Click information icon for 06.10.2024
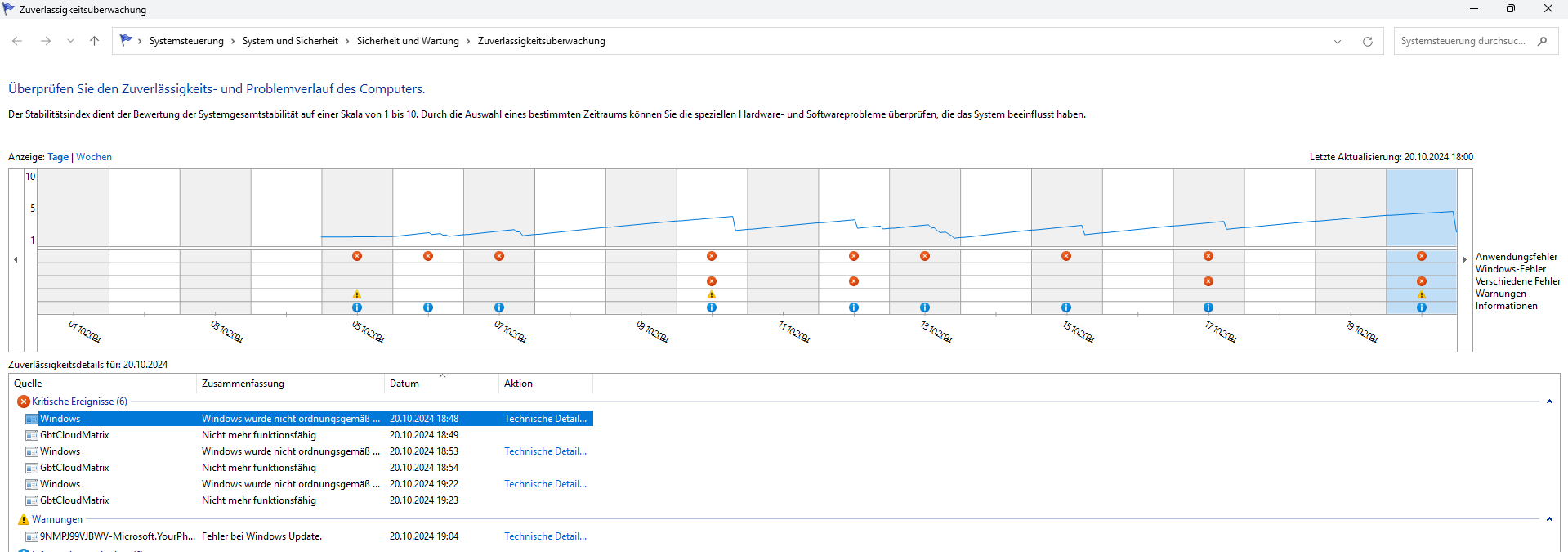Image resolution: width=1568 pixels, height=552 pixels. pos(428,307)
